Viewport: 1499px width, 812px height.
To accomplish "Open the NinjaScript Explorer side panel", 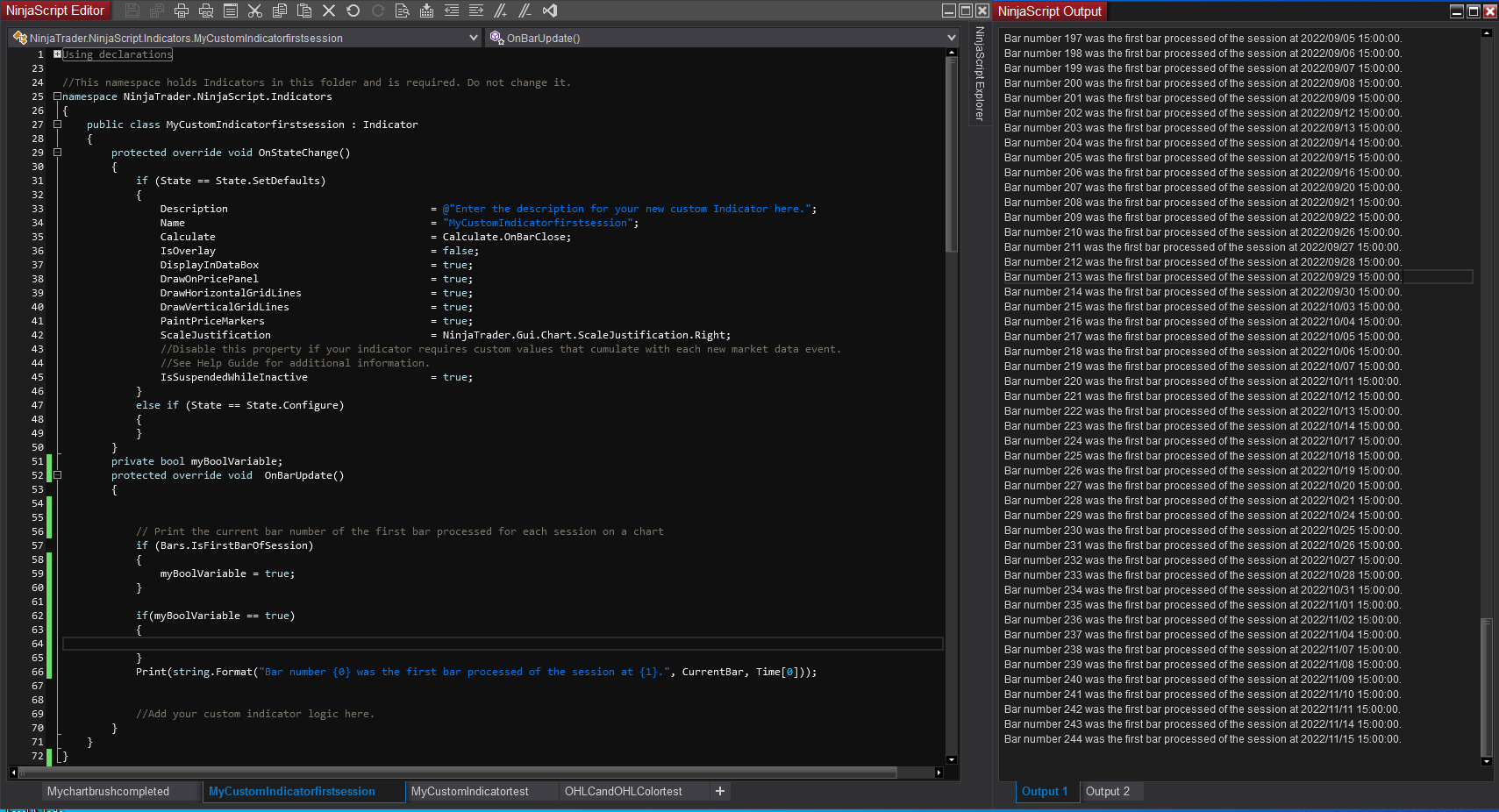I will 980,75.
